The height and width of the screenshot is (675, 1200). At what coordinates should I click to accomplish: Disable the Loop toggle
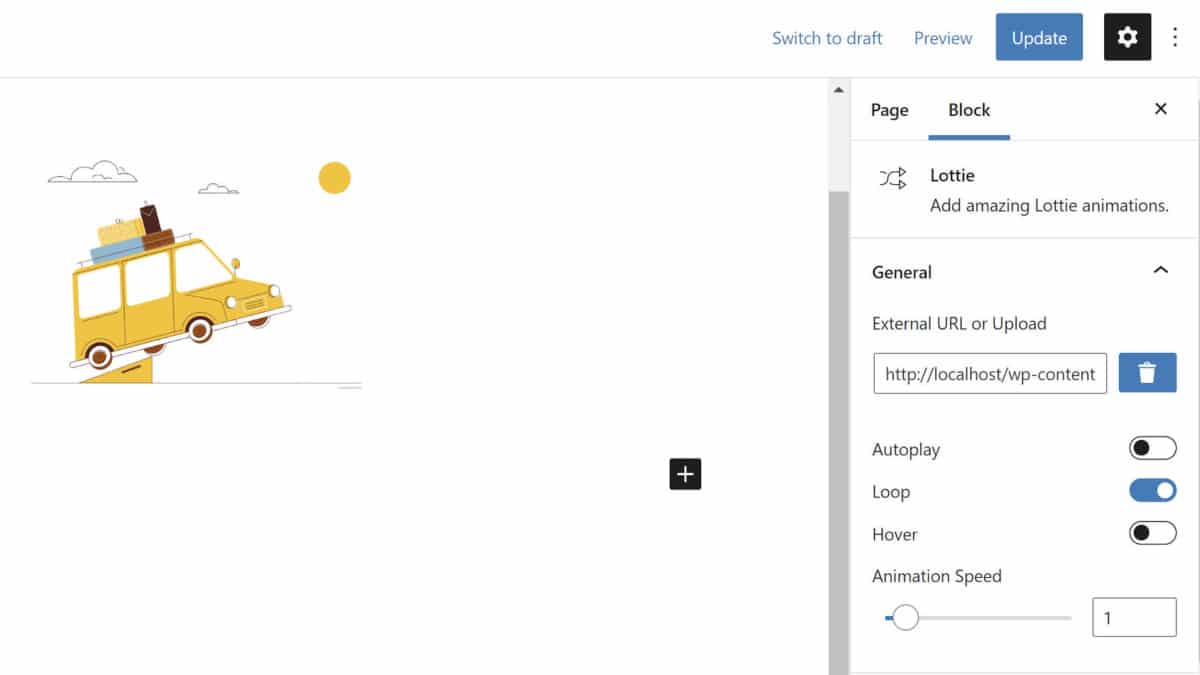pos(1152,491)
